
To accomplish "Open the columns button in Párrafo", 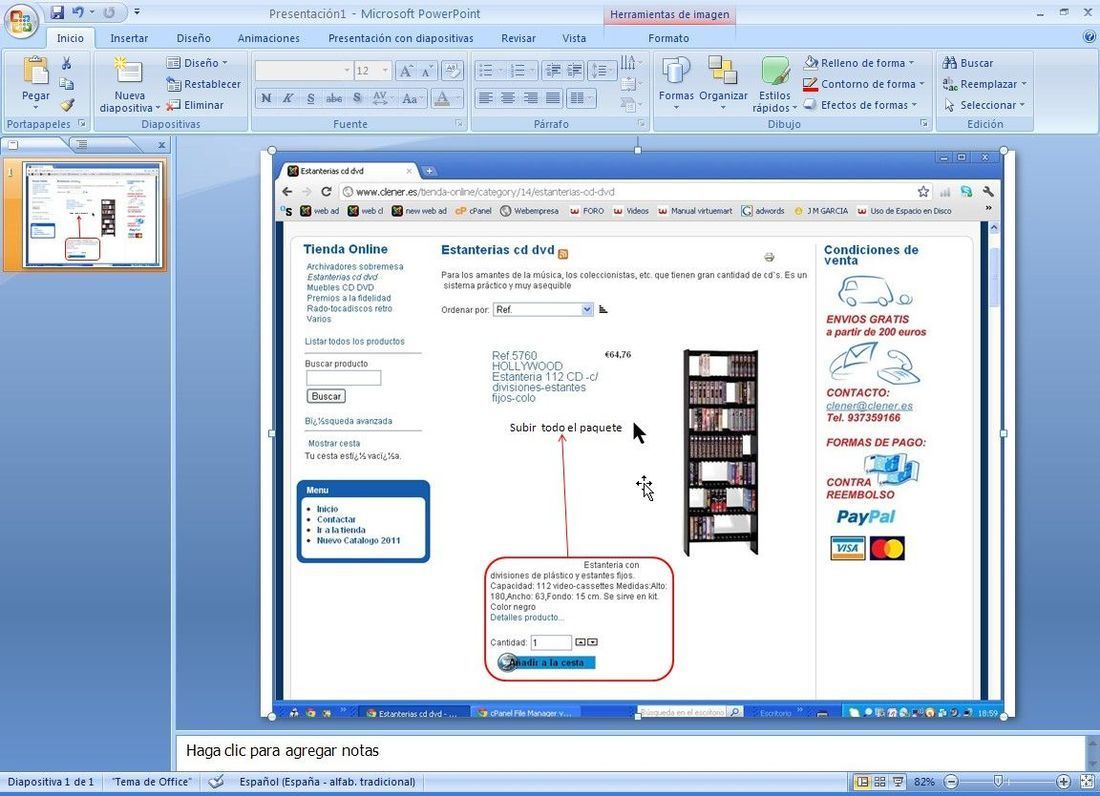I will click(581, 98).
